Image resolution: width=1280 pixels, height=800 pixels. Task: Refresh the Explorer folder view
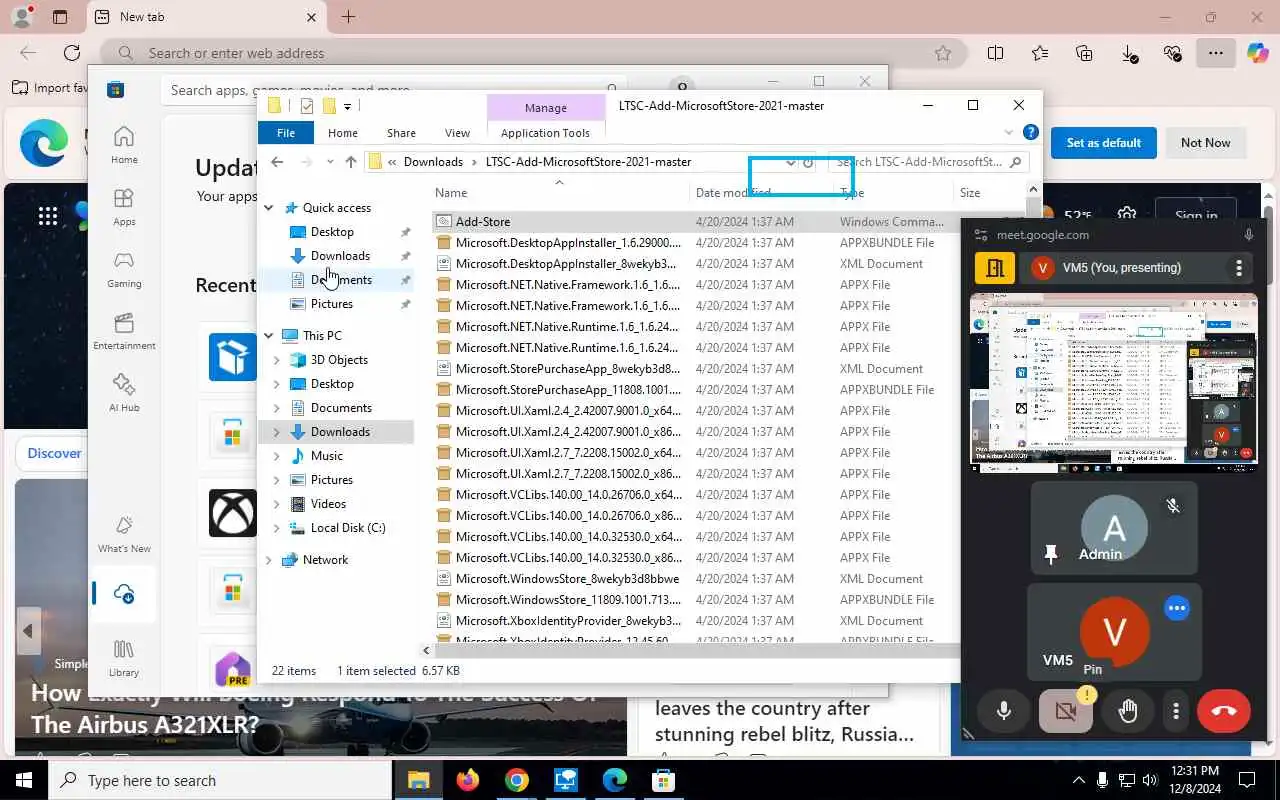tap(808, 162)
